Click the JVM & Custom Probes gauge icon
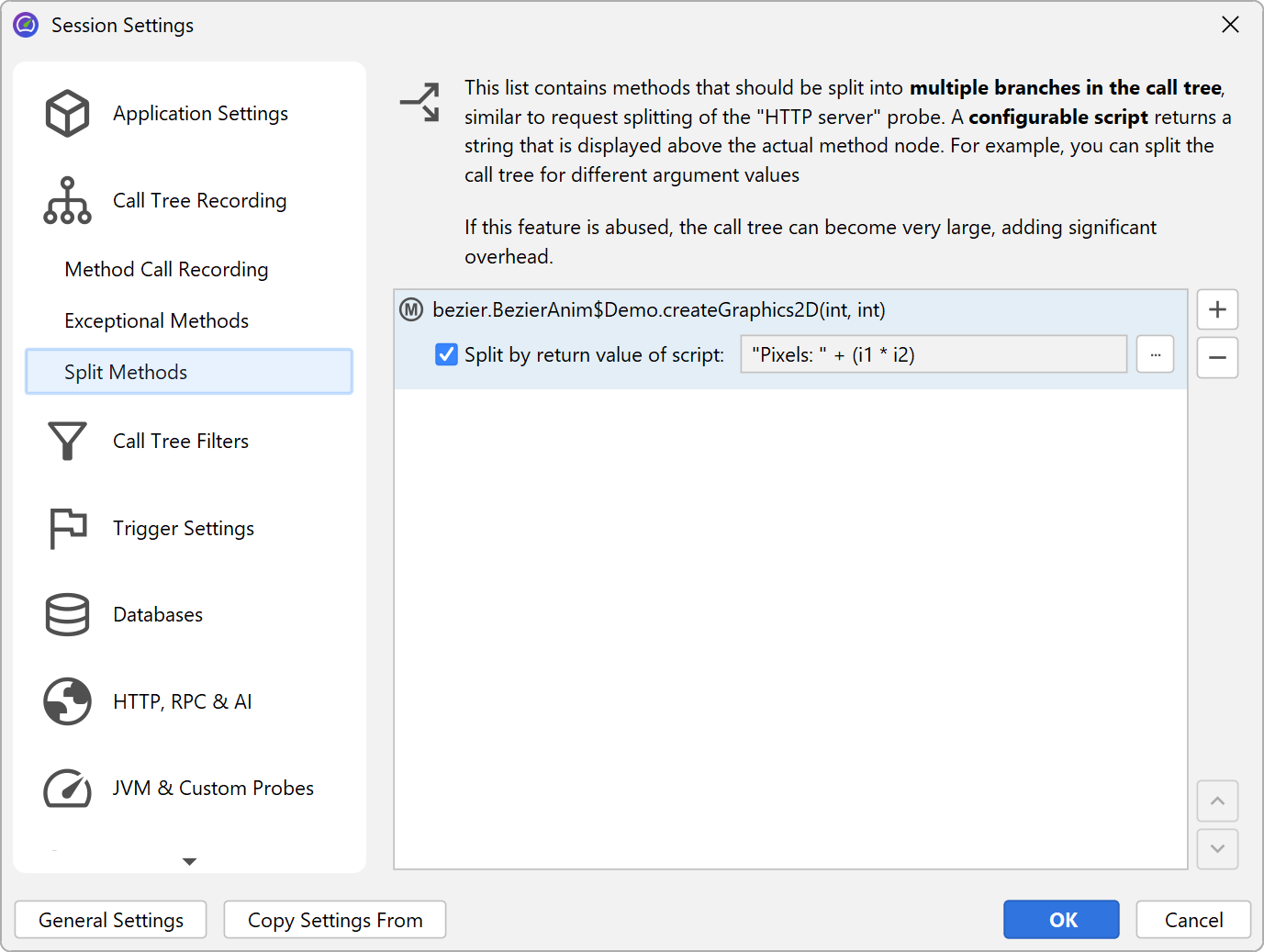Viewport: 1264px width, 952px height. [67, 789]
